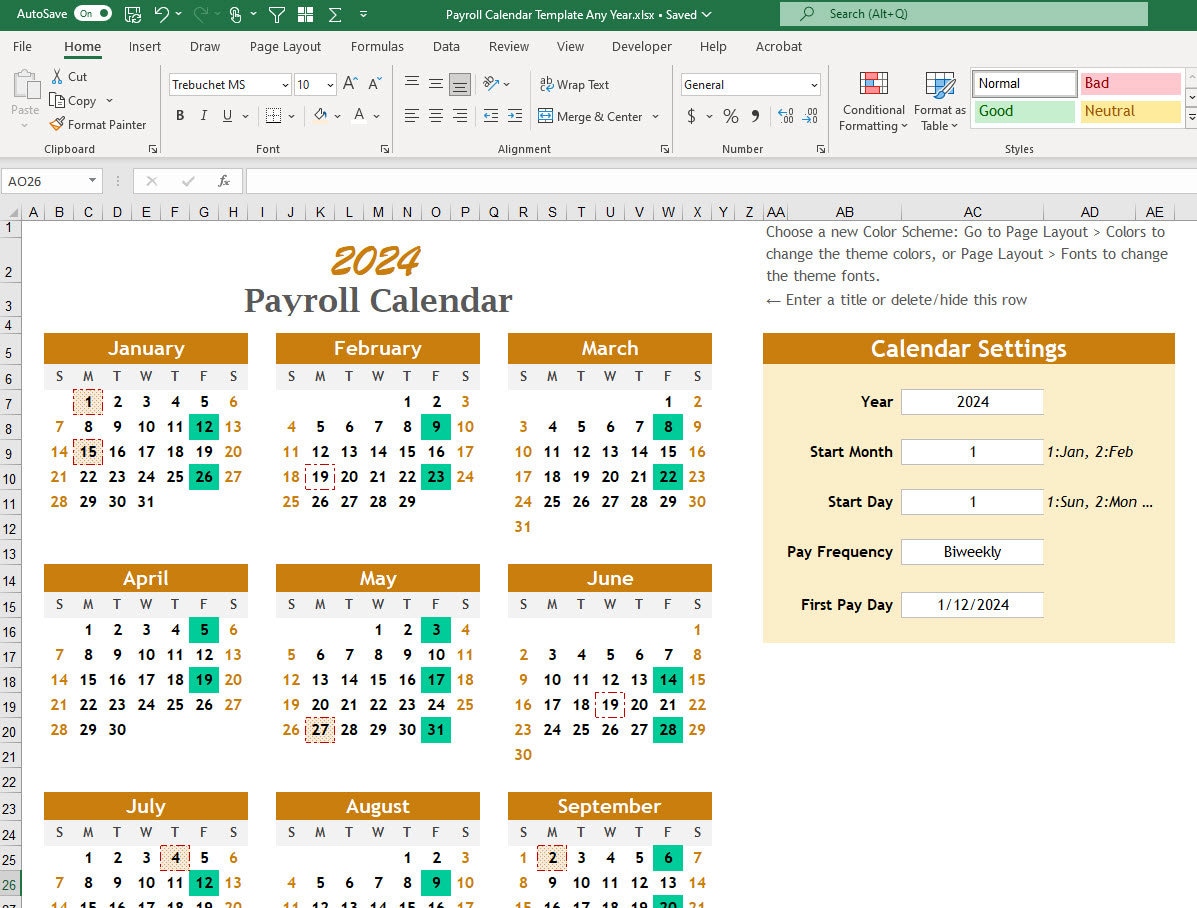Image resolution: width=1197 pixels, height=908 pixels.
Task: Click the Filter funnel icon in quick access toolbar
Action: [277, 14]
